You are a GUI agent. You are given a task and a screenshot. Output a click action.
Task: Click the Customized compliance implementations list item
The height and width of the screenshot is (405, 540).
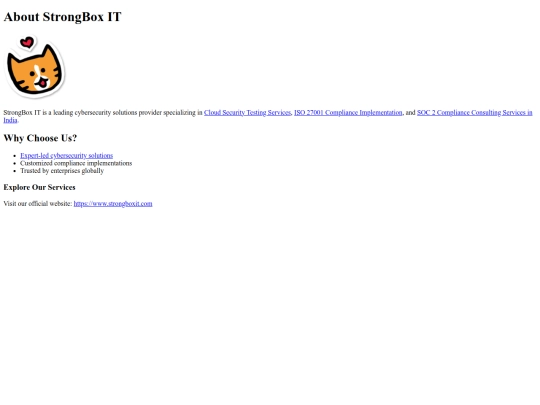76,163
